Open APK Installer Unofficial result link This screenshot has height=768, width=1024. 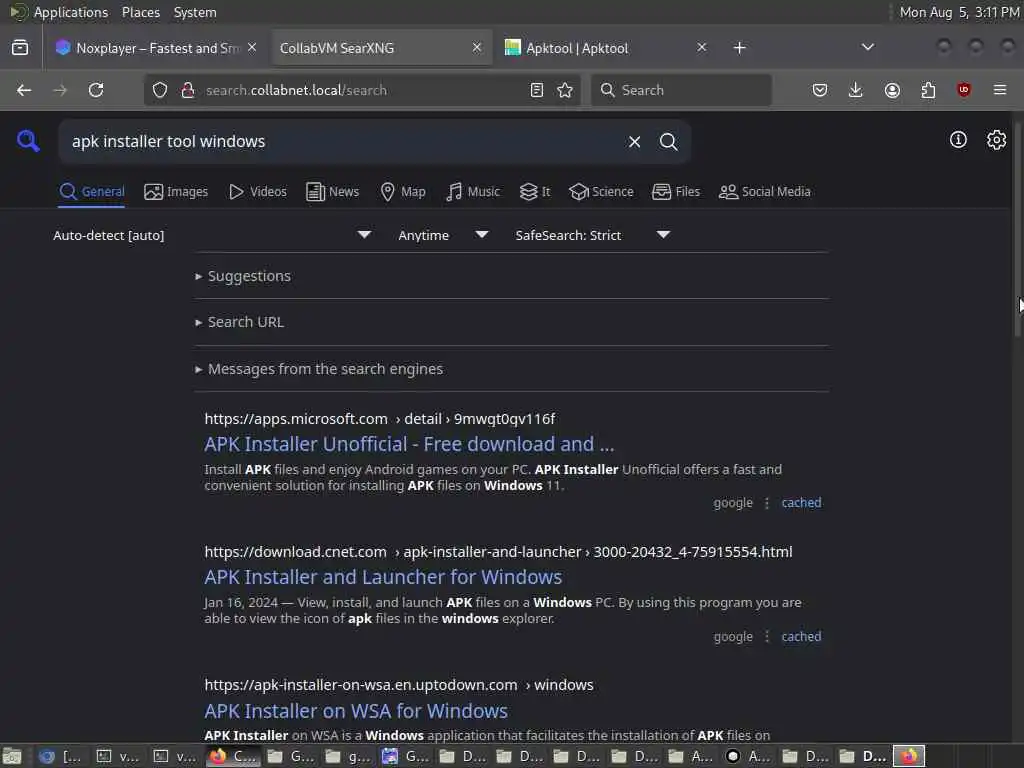409,444
